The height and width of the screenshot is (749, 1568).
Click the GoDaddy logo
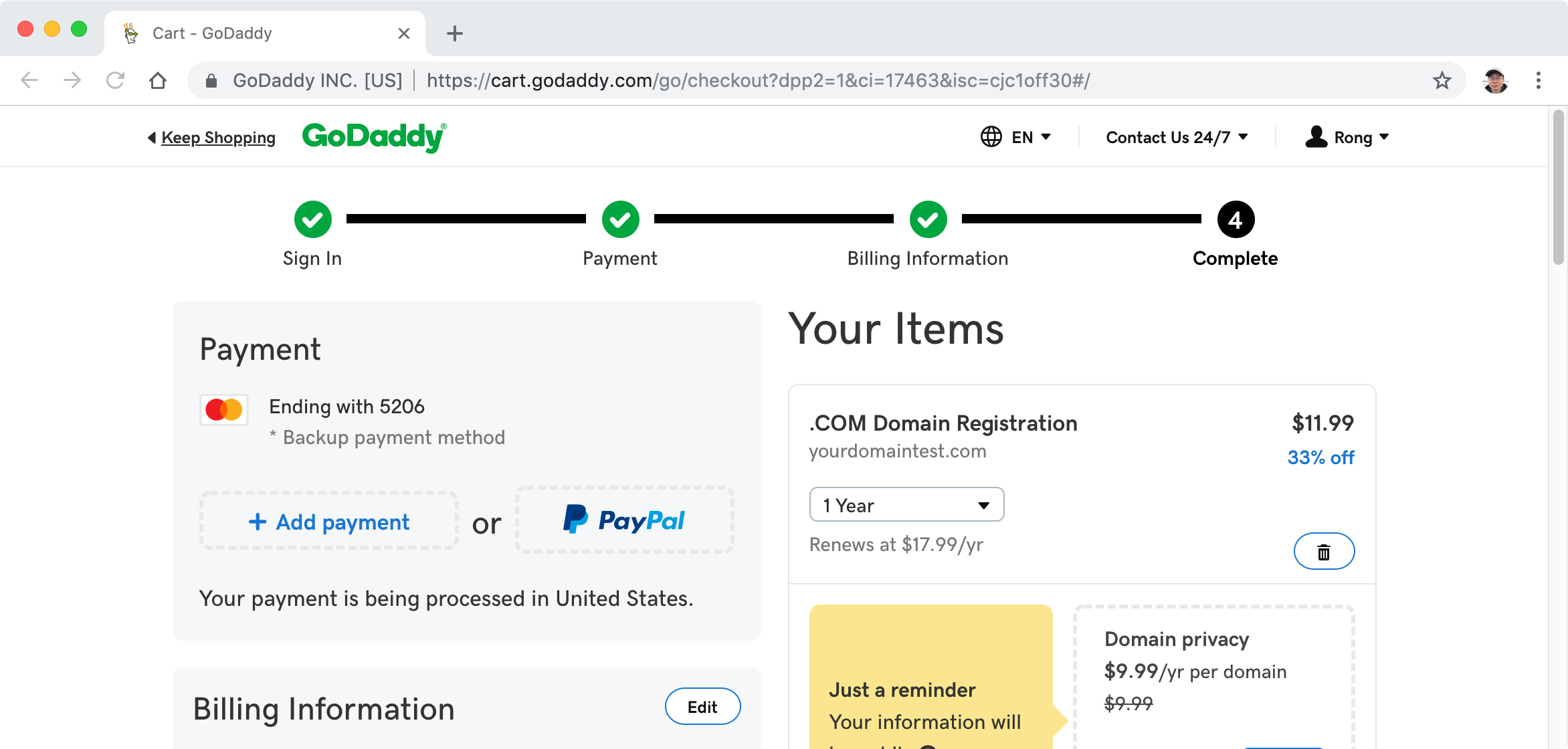coord(374,137)
